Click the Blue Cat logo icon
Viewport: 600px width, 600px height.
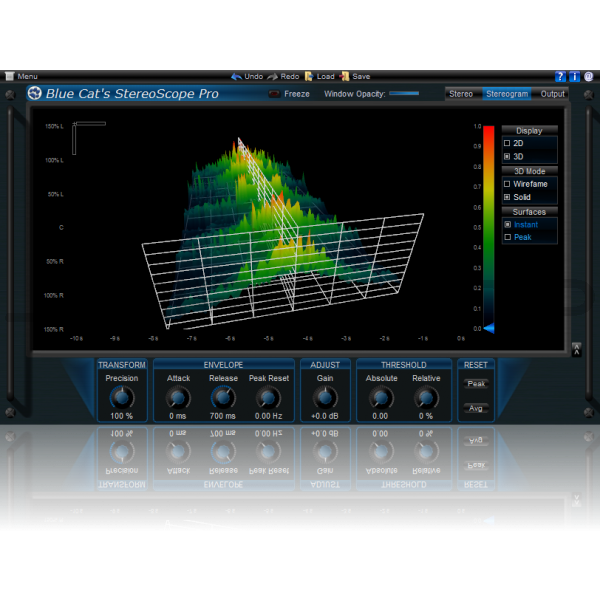point(35,94)
